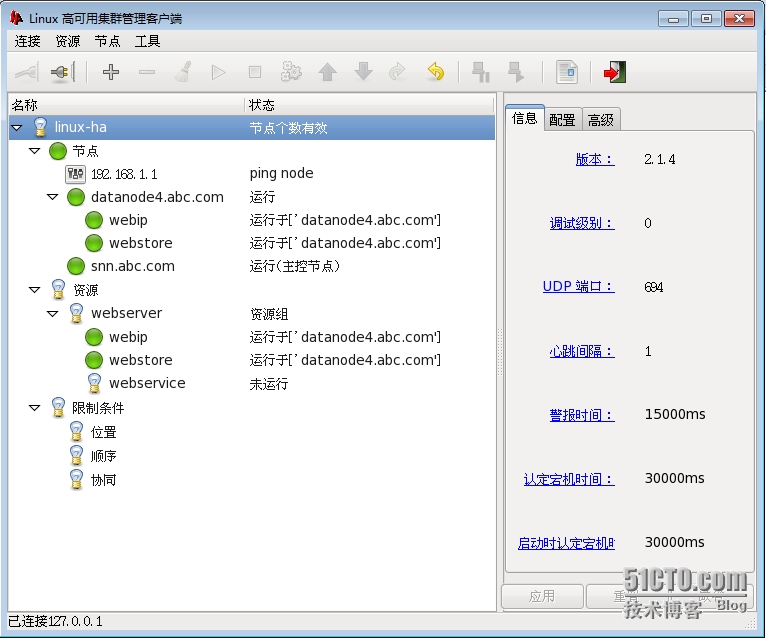
Task: Click lightbulb icon beside 位置 constraint
Action: (x=76, y=432)
